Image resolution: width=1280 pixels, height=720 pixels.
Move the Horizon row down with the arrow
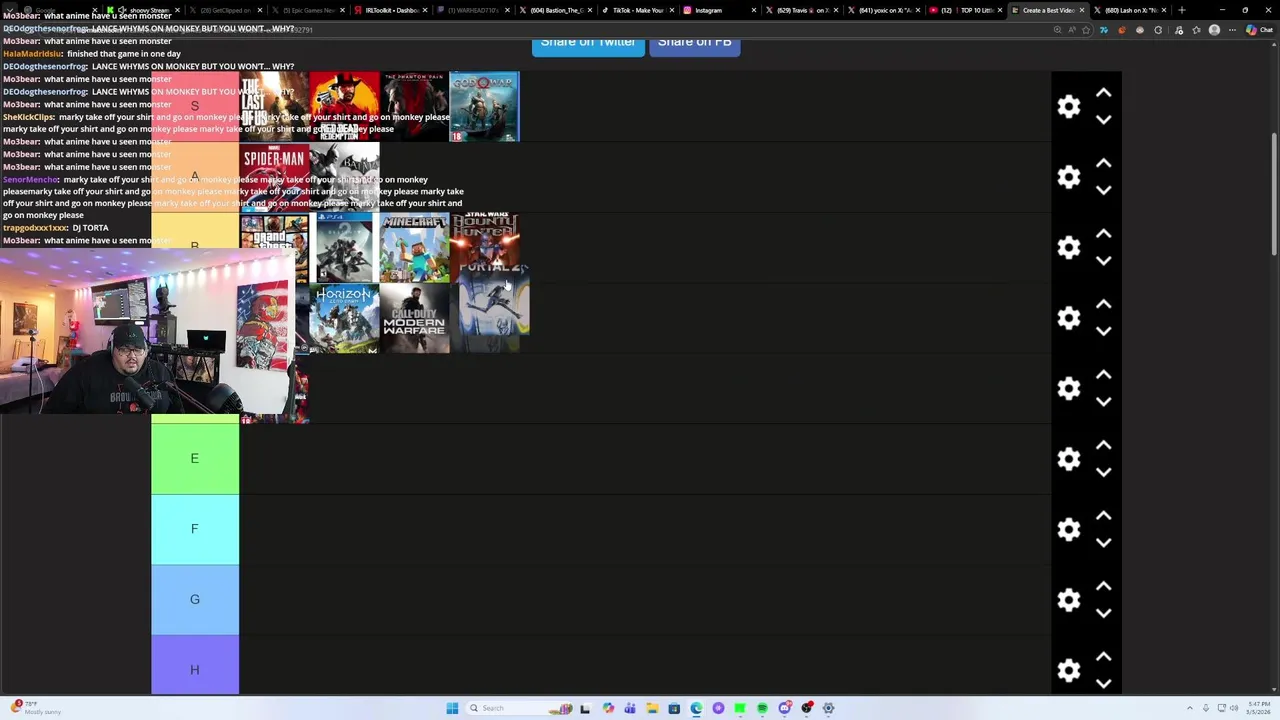coord(1103,331)
